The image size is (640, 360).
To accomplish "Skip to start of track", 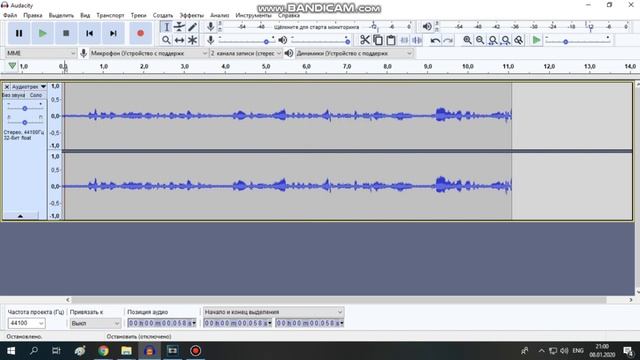I will click(89, 33).
